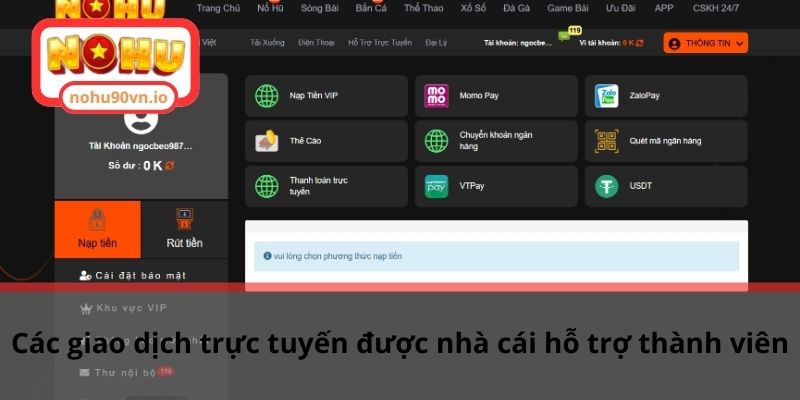Choose the ZaloPay logo icon

pyautogui.click(x=607, y=96)
